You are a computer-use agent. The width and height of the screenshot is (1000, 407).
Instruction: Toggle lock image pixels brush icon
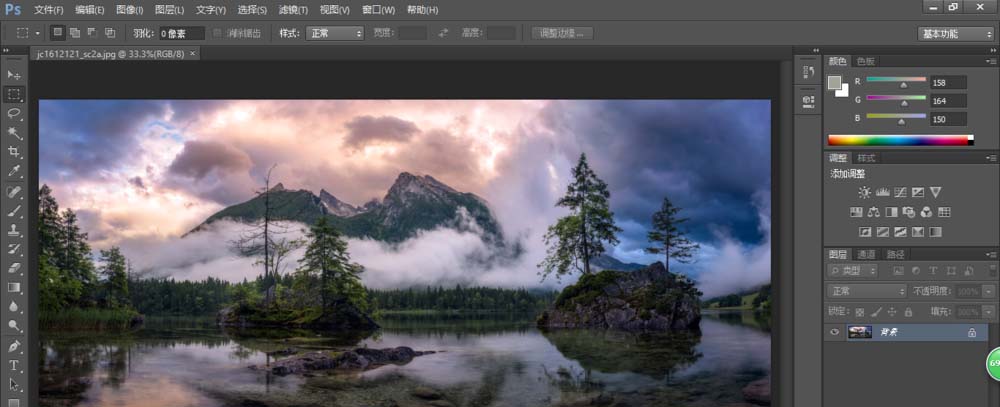[876, 312]
